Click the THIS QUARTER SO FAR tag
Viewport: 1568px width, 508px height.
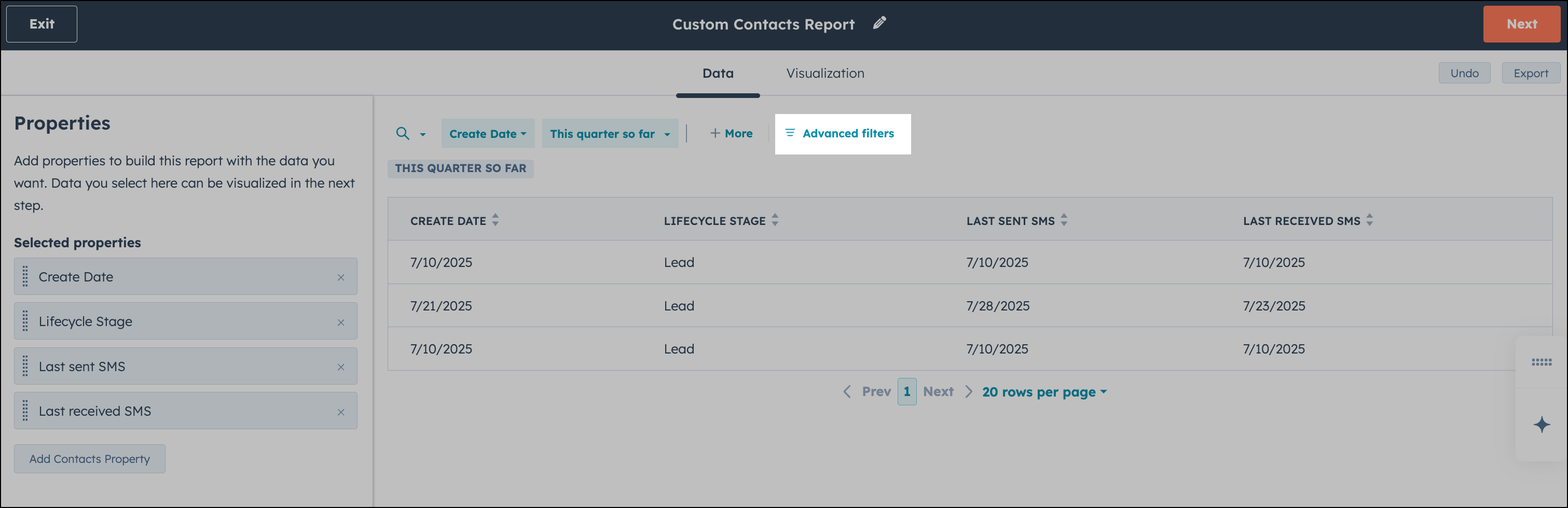tap(460, 168)
